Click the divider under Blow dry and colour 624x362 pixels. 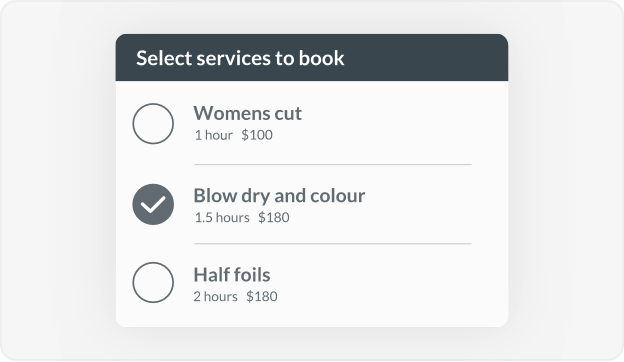click(x=333, y=243)
